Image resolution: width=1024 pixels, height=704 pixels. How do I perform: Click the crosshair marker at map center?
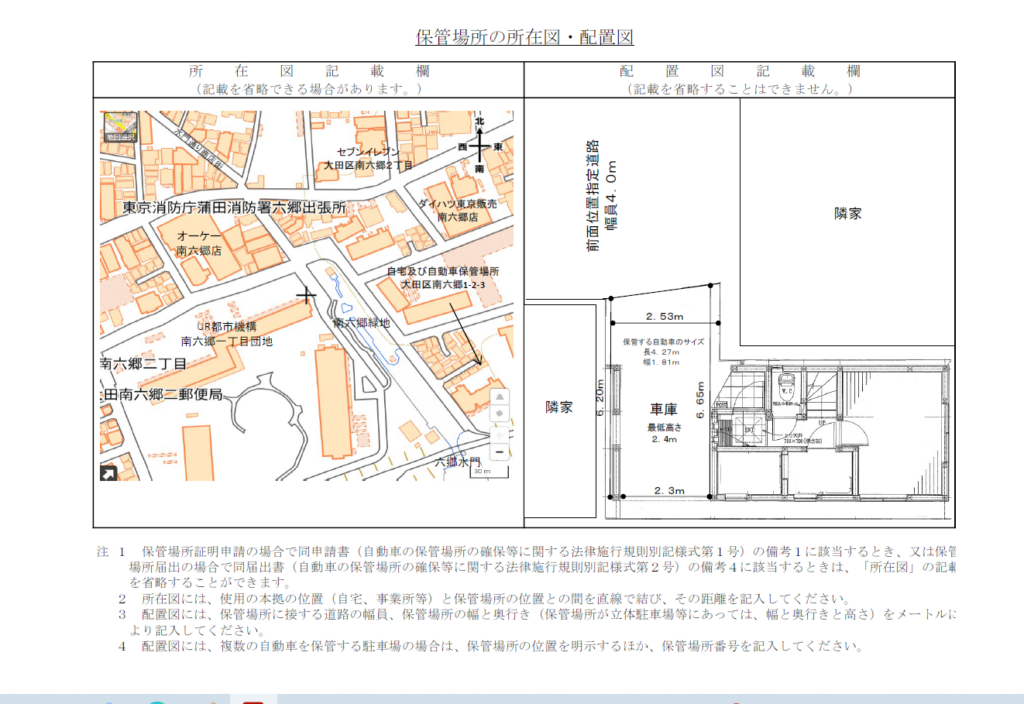click(x=307, y=296)
